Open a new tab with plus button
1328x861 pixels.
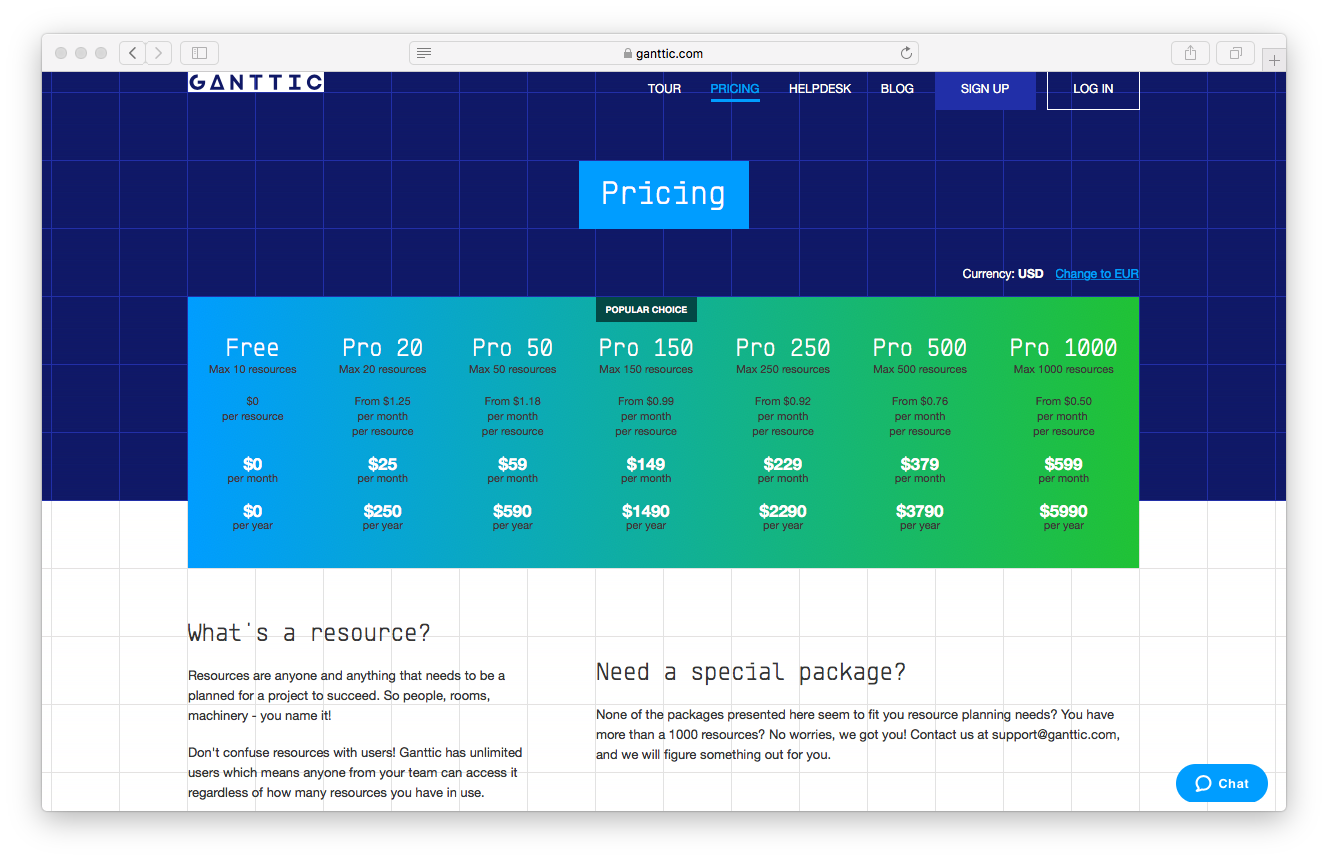tap(1274, 60)
